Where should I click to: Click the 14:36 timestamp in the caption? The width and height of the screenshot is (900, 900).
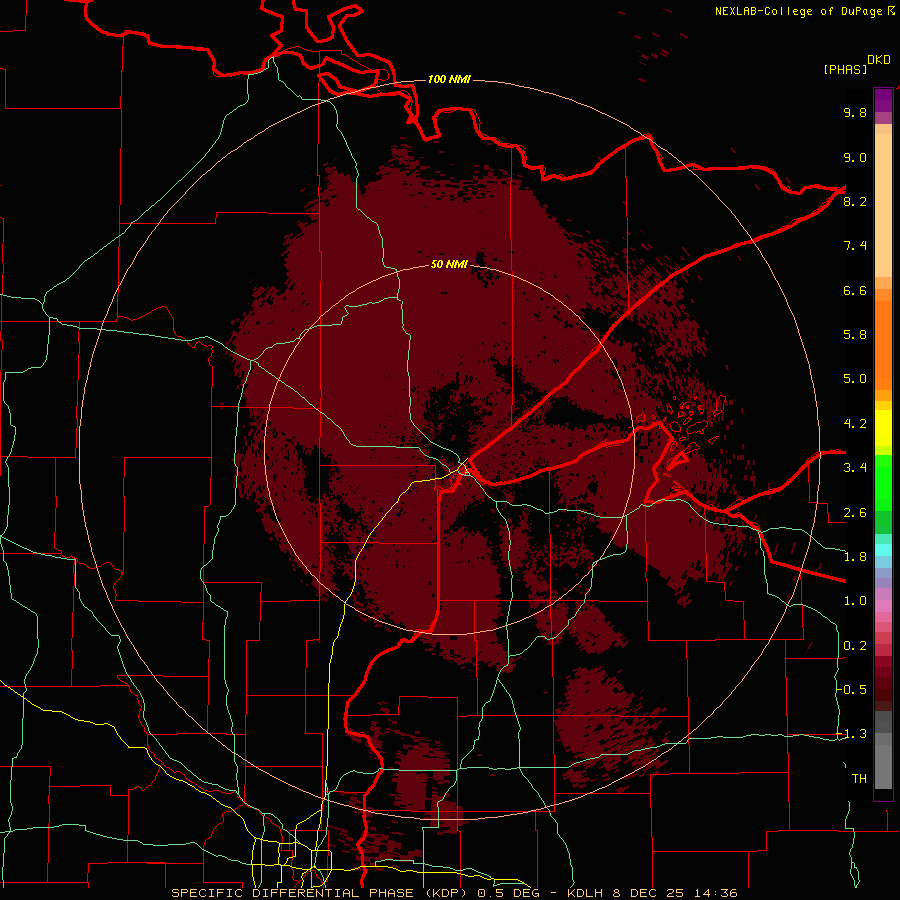(x=715, y=893)
